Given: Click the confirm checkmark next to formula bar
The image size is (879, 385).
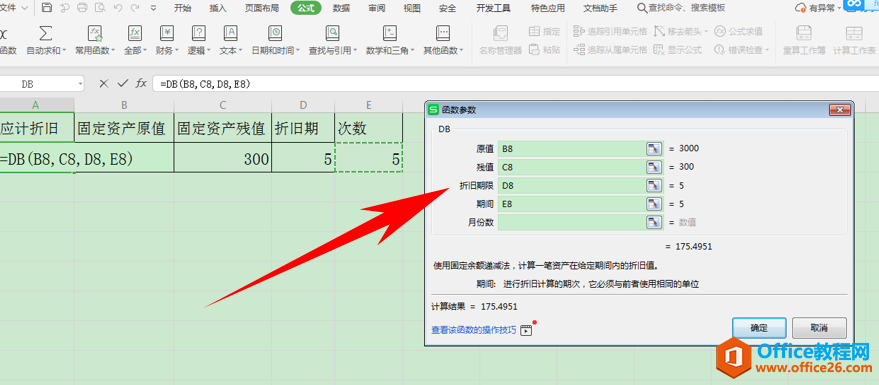Looking at the screenshot, I should 122,84.
